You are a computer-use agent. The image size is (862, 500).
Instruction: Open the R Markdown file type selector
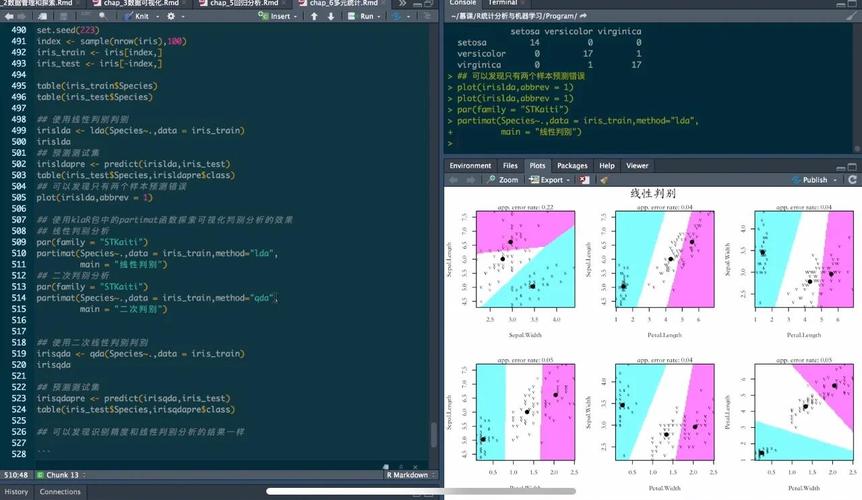411,475
